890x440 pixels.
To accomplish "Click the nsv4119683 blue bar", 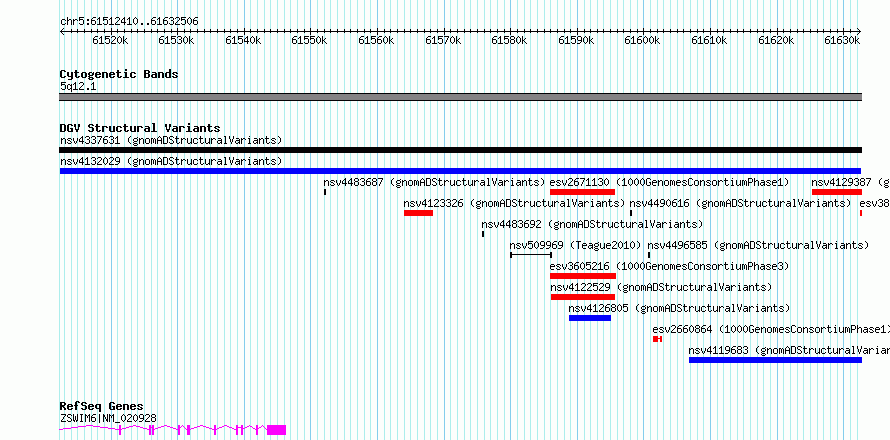I will [775, 360].
